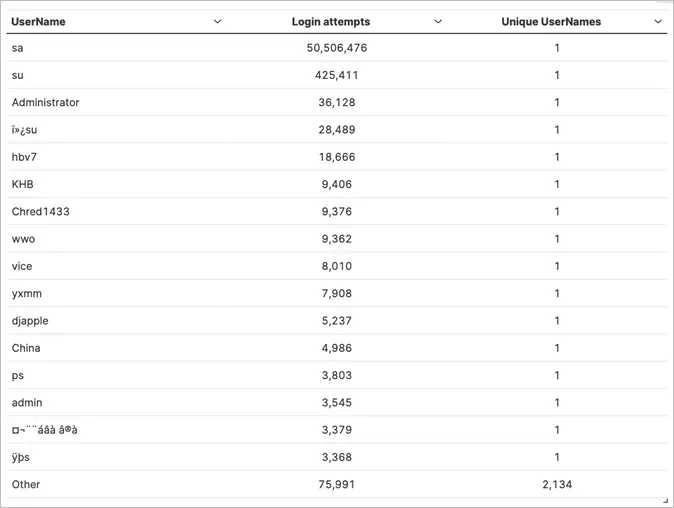Click the 7,908 login attempts value

click(337, 294)
